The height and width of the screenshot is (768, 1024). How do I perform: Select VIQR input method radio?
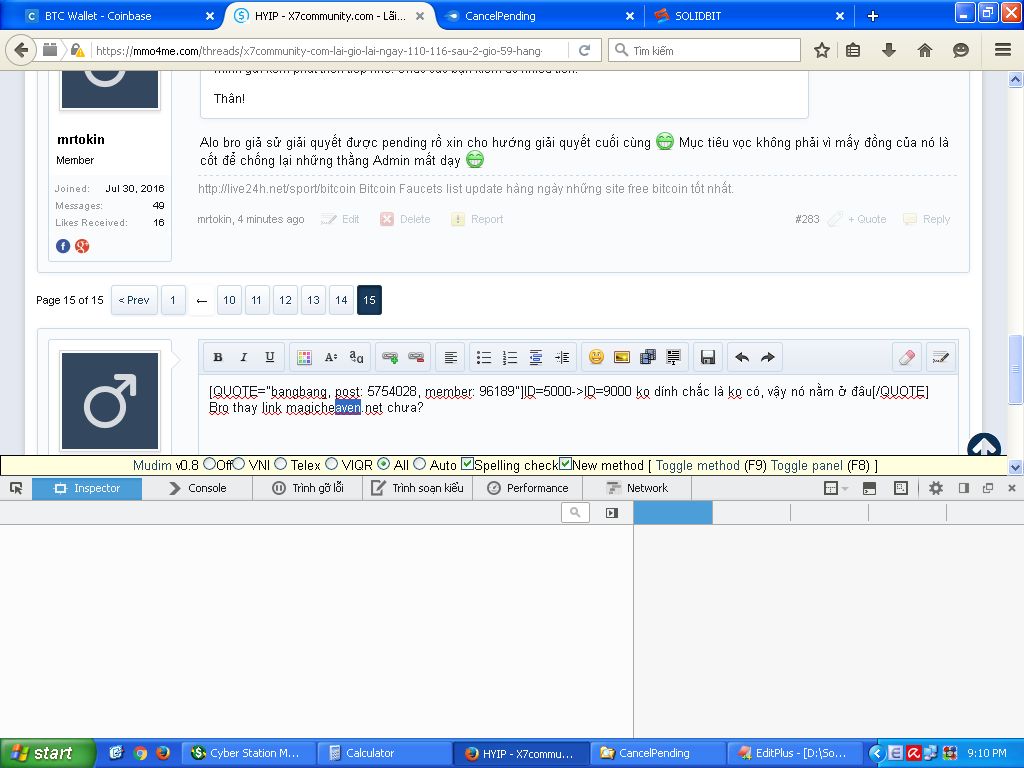coord(332,464)
